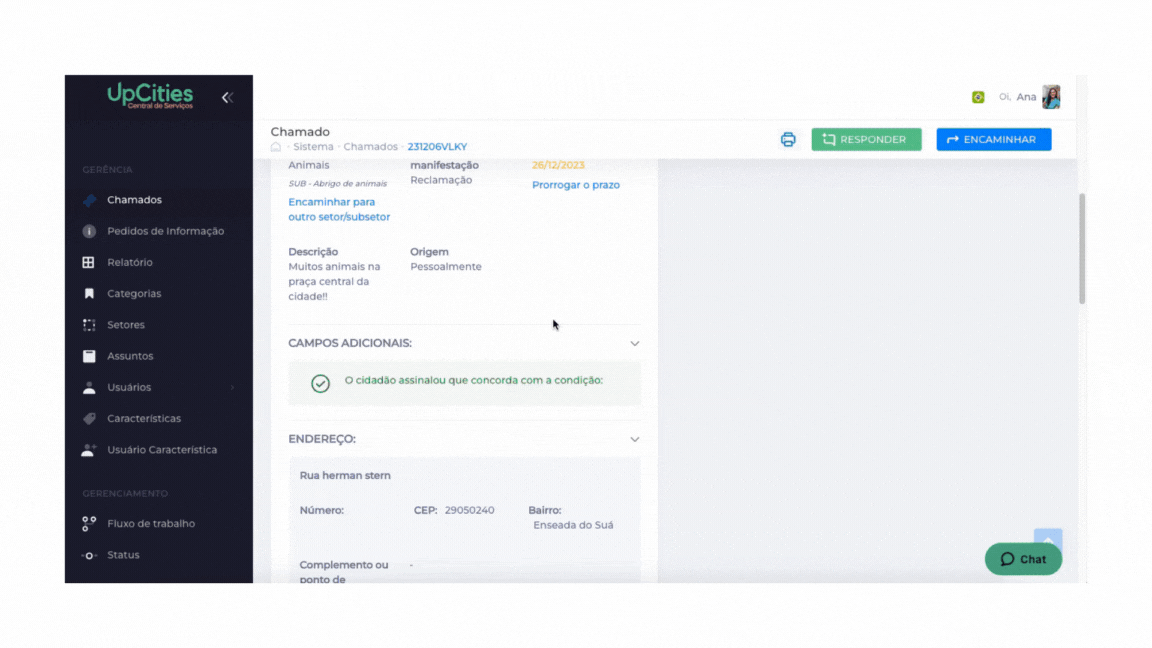Open the Relatório menu item
The width and height of the screenshot is (1152, 648).
click(x=130, y=262)
